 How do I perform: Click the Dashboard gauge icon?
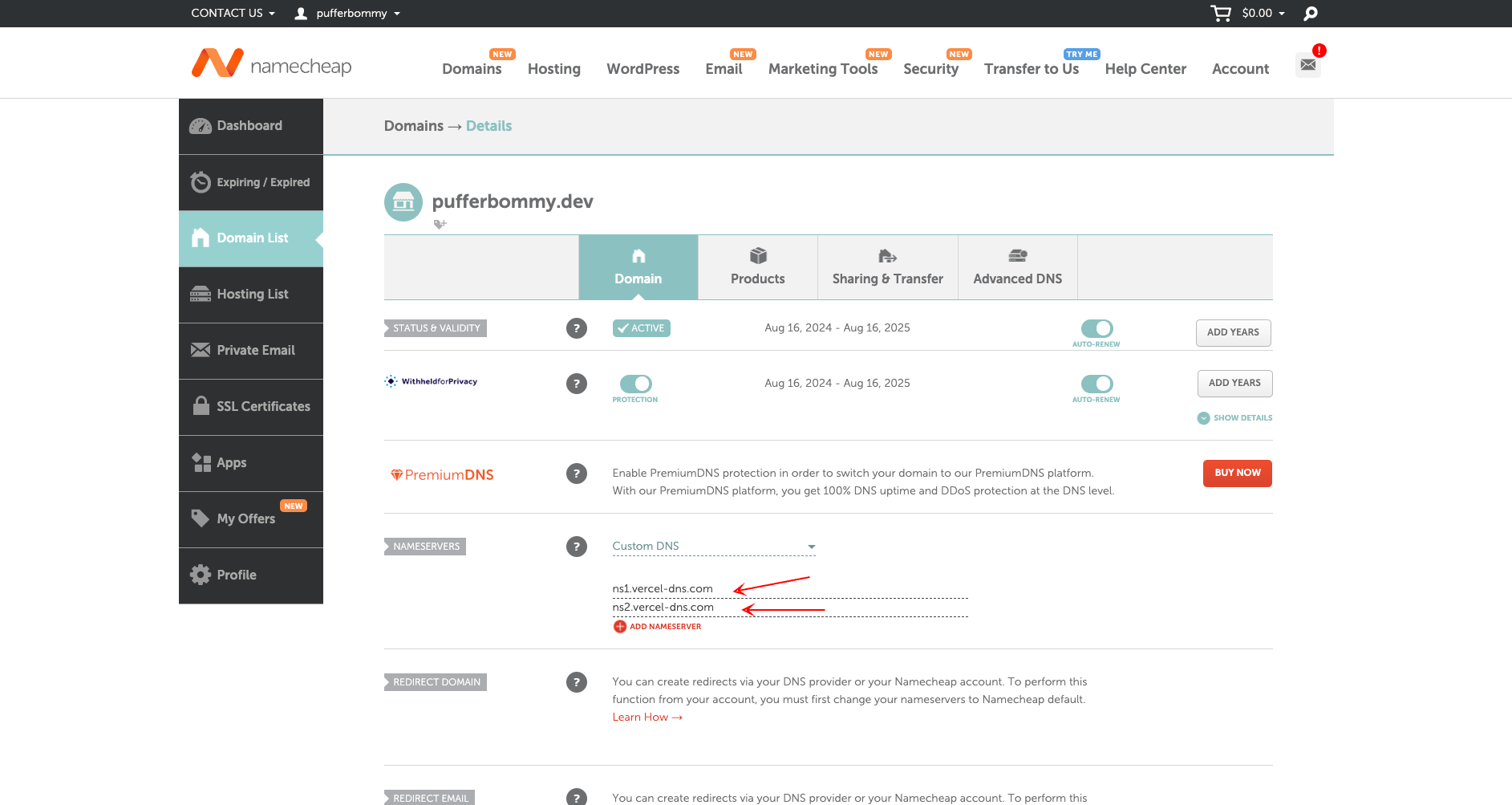coord(201,126)
